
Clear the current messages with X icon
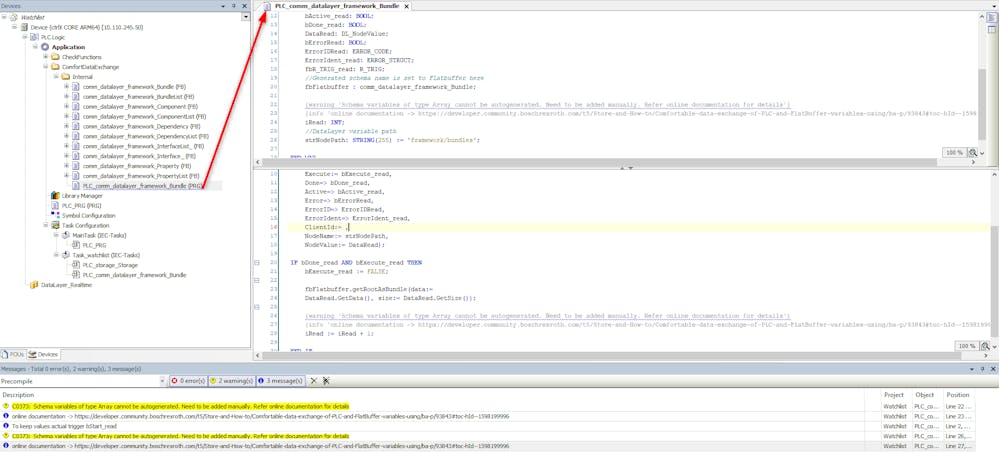(x=313, y=380)
